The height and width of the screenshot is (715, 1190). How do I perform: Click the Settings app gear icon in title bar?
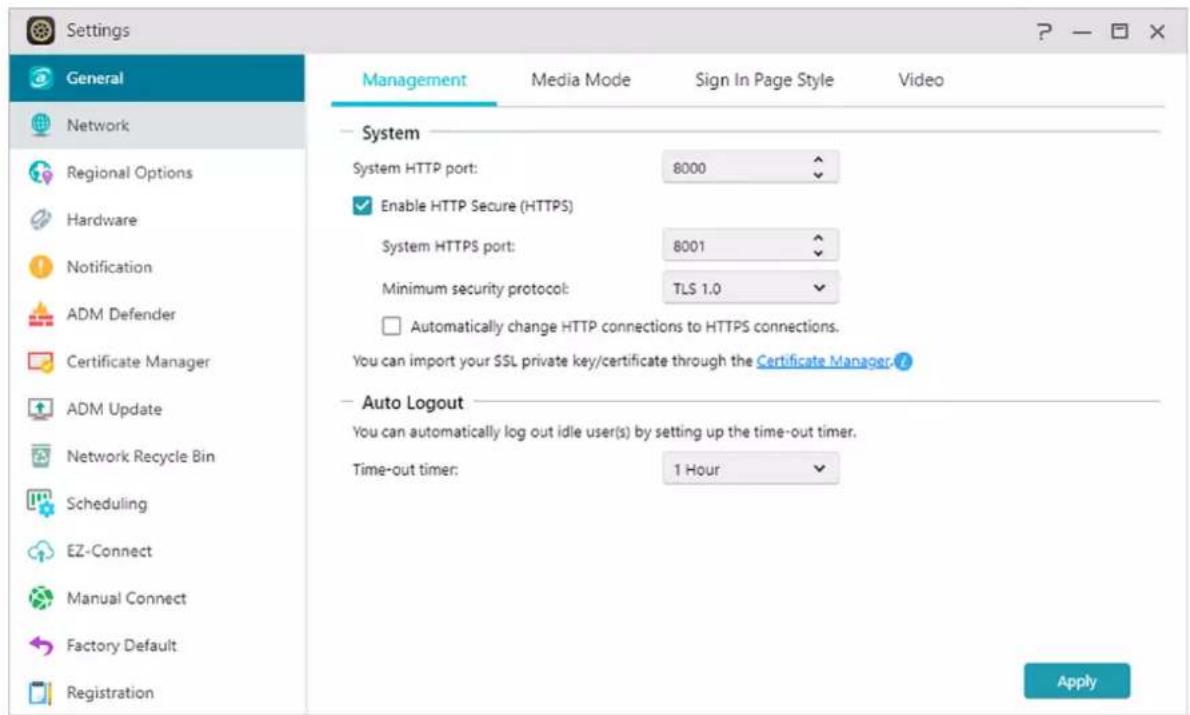pyautogui.click(x=40, y=30)
